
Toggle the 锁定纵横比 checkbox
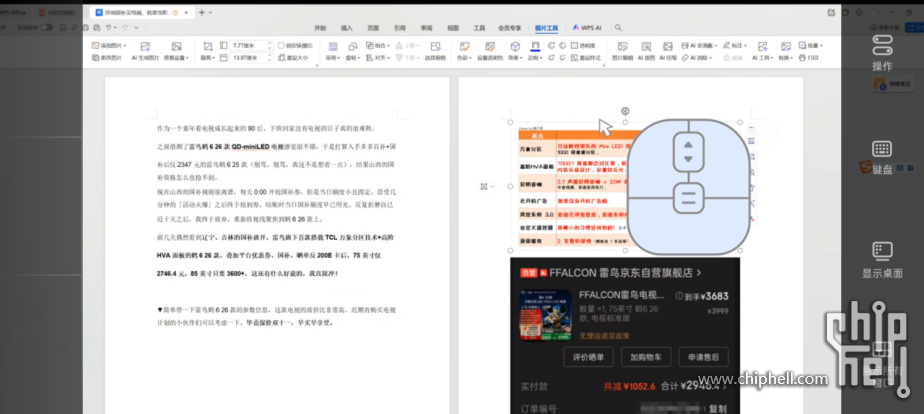click(280, 46)
